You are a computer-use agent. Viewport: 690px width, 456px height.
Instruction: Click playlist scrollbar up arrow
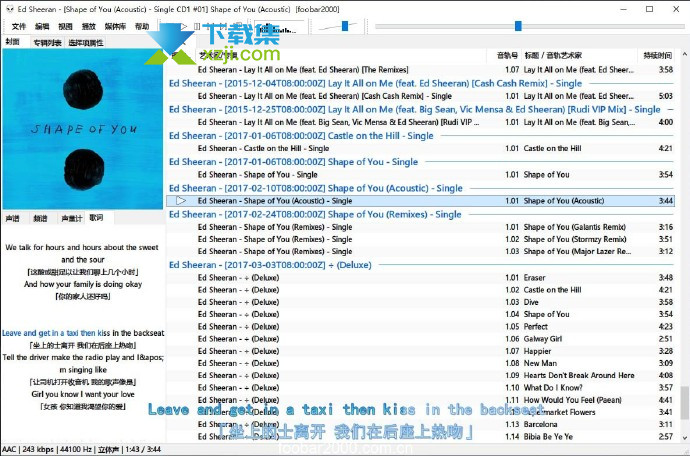pyautogui.click(x=684, y=55)
